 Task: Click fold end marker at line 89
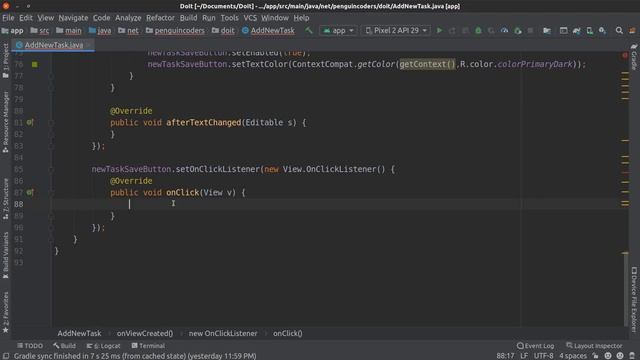tap(51, 216)
